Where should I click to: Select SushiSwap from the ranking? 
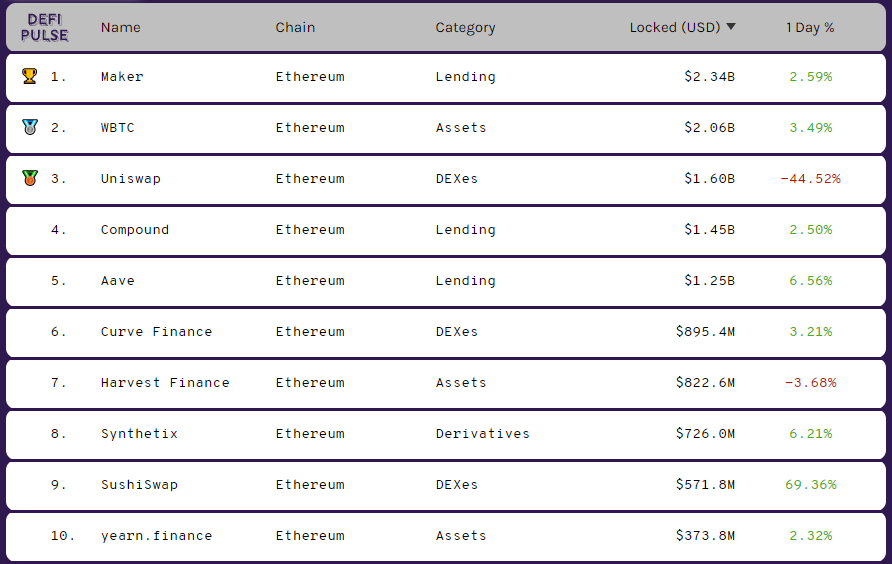pos(139,485)
